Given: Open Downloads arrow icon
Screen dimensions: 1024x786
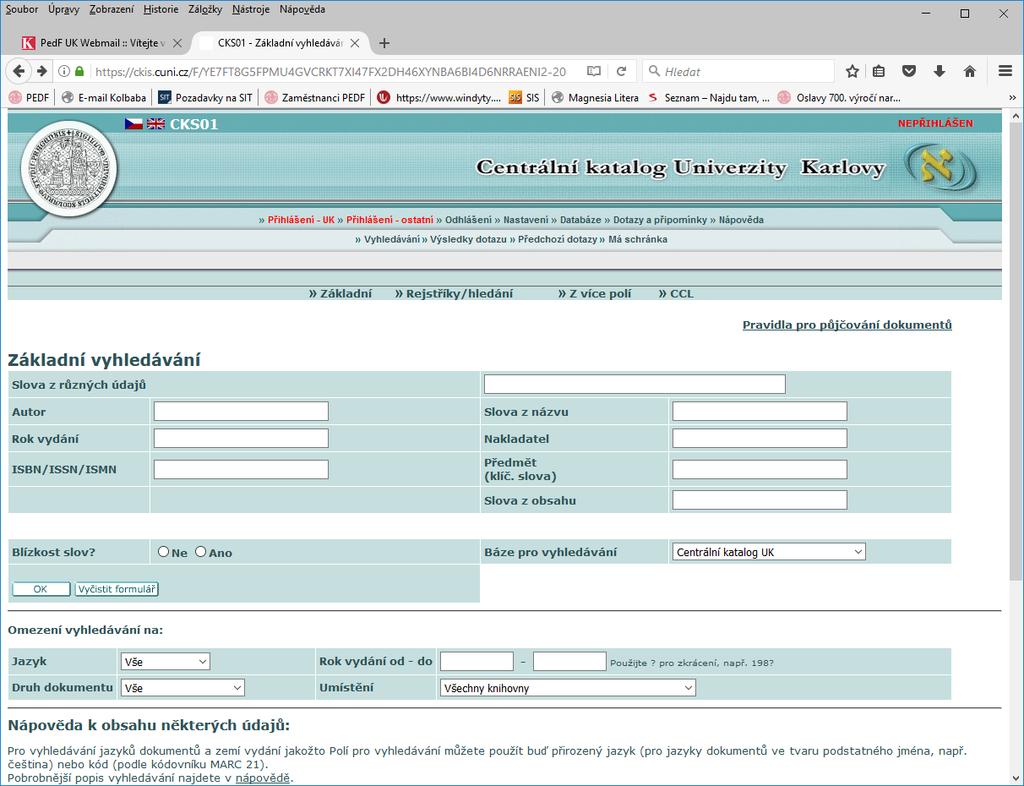Looking at the screenshot, I should click(x=939, y=71).
